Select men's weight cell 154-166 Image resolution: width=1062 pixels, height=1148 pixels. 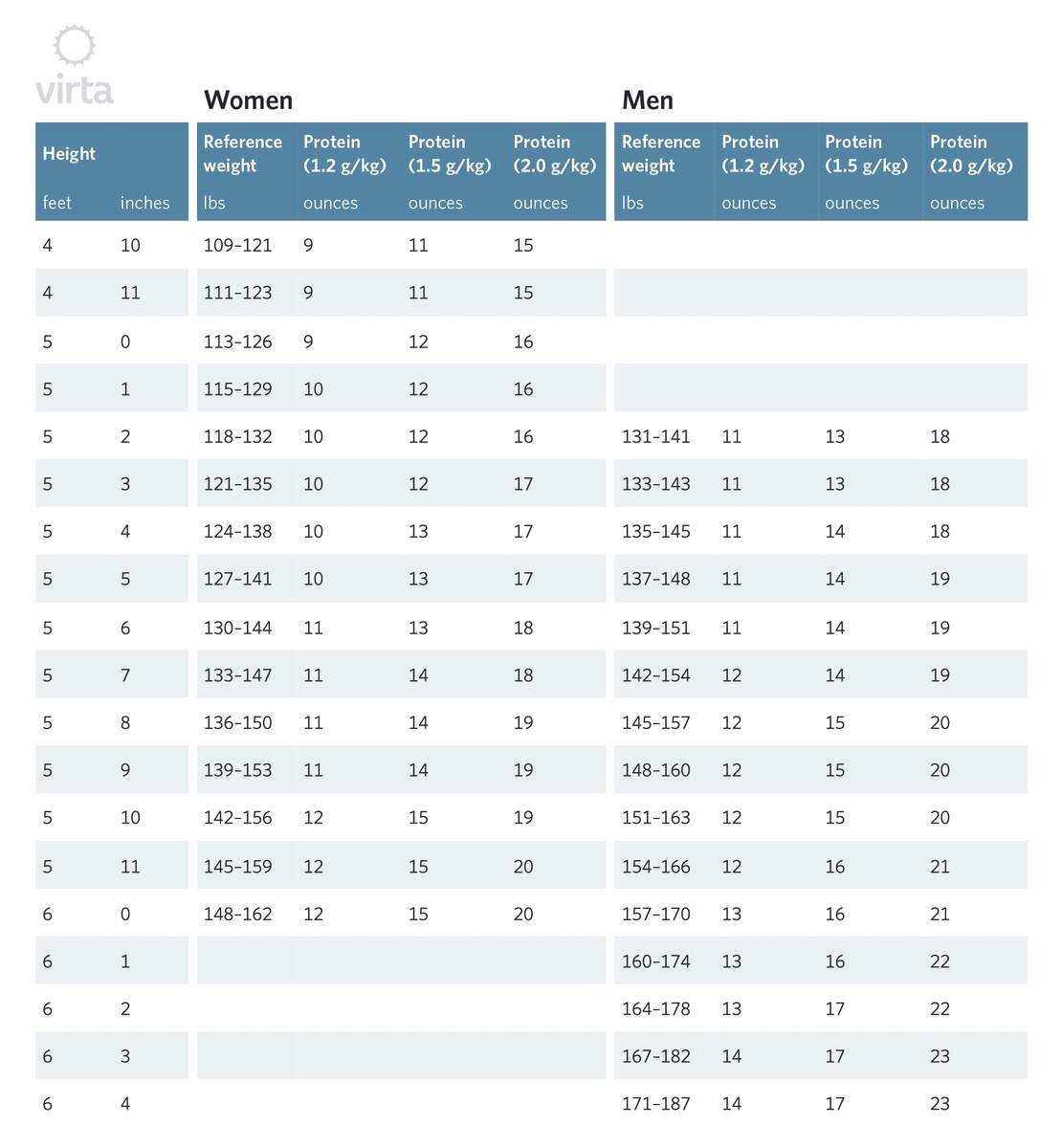[x=656, y=866]
